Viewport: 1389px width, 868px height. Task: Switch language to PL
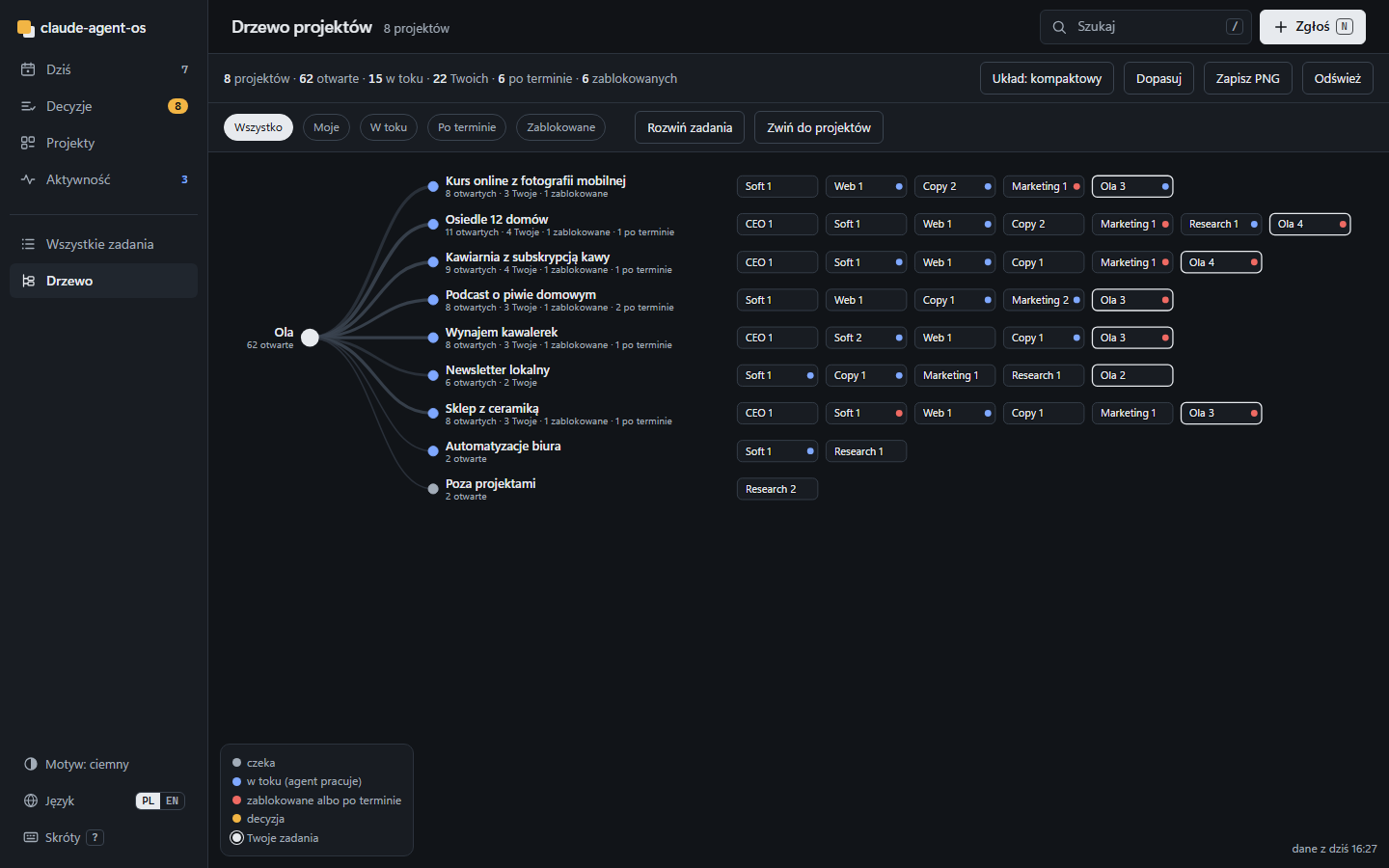148,800
